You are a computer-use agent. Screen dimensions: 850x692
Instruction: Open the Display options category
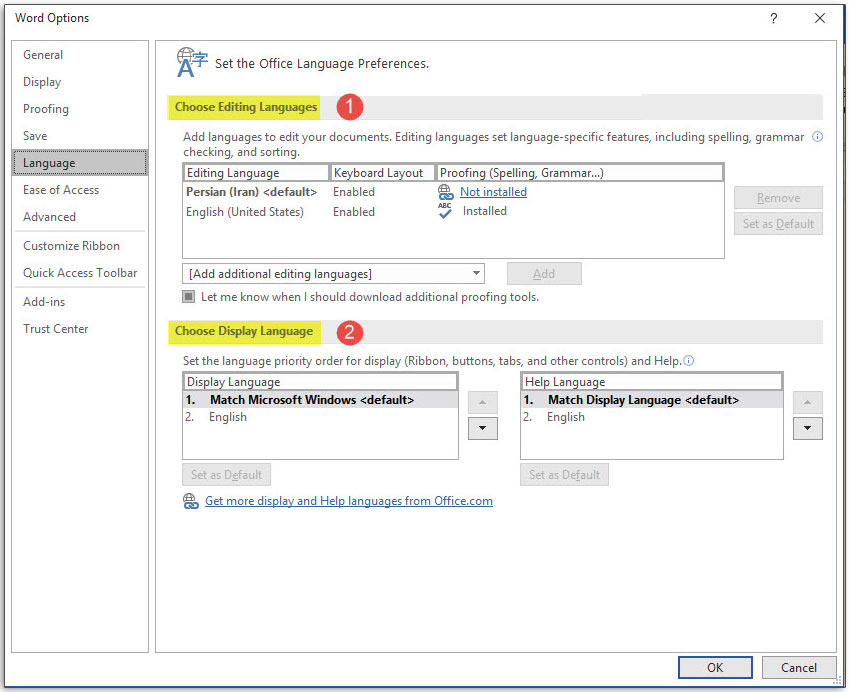click(80, 82)
